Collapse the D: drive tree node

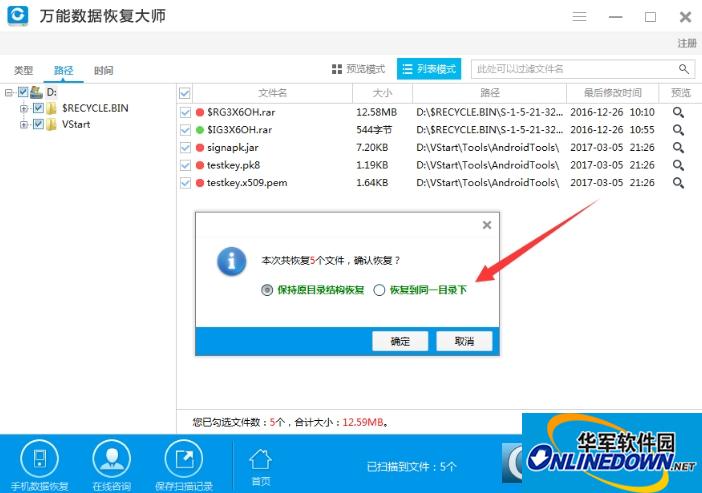point(8,93)
